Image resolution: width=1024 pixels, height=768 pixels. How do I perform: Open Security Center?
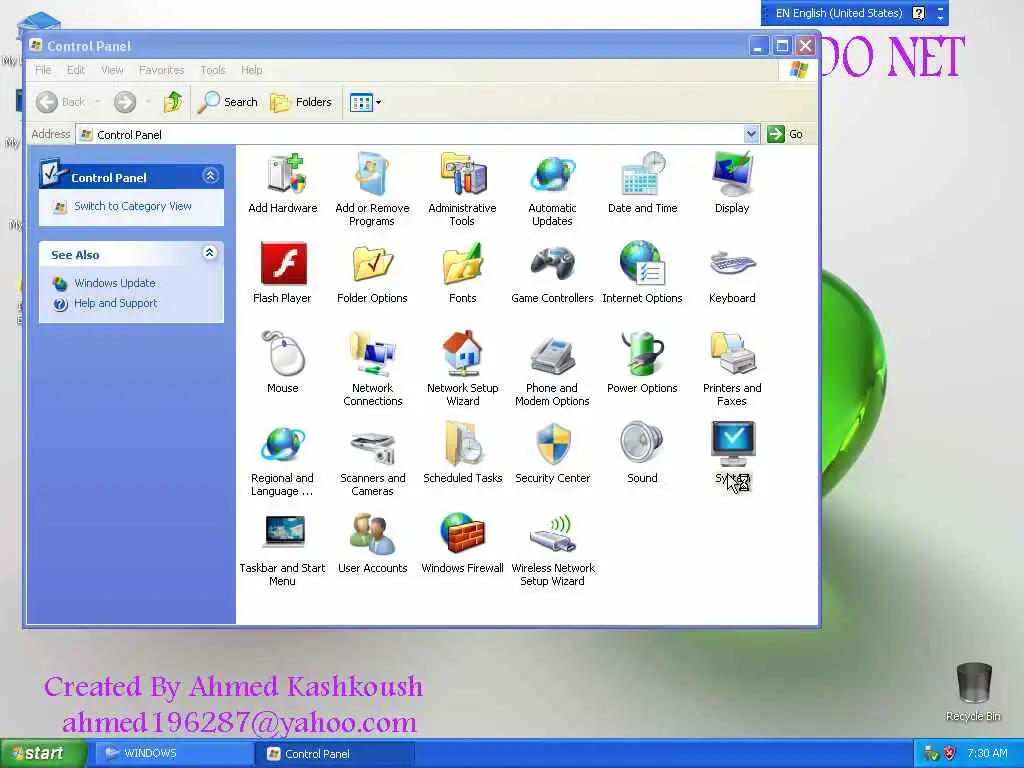point(552,453)
